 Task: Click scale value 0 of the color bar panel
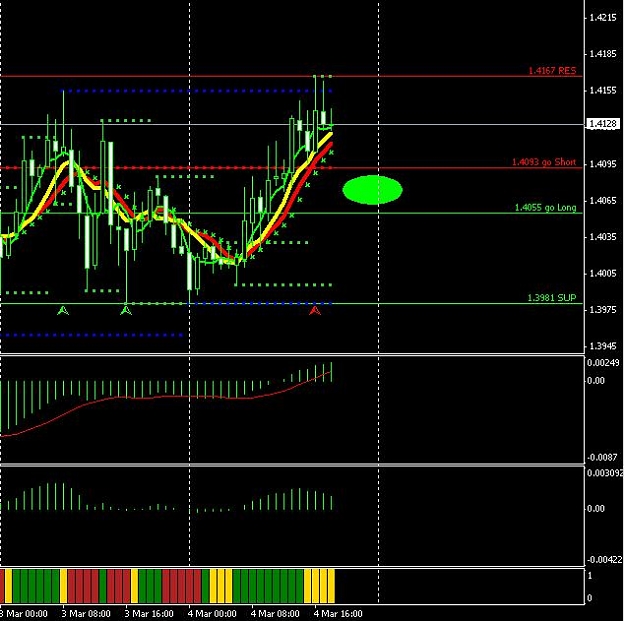(x=590, y=598)
